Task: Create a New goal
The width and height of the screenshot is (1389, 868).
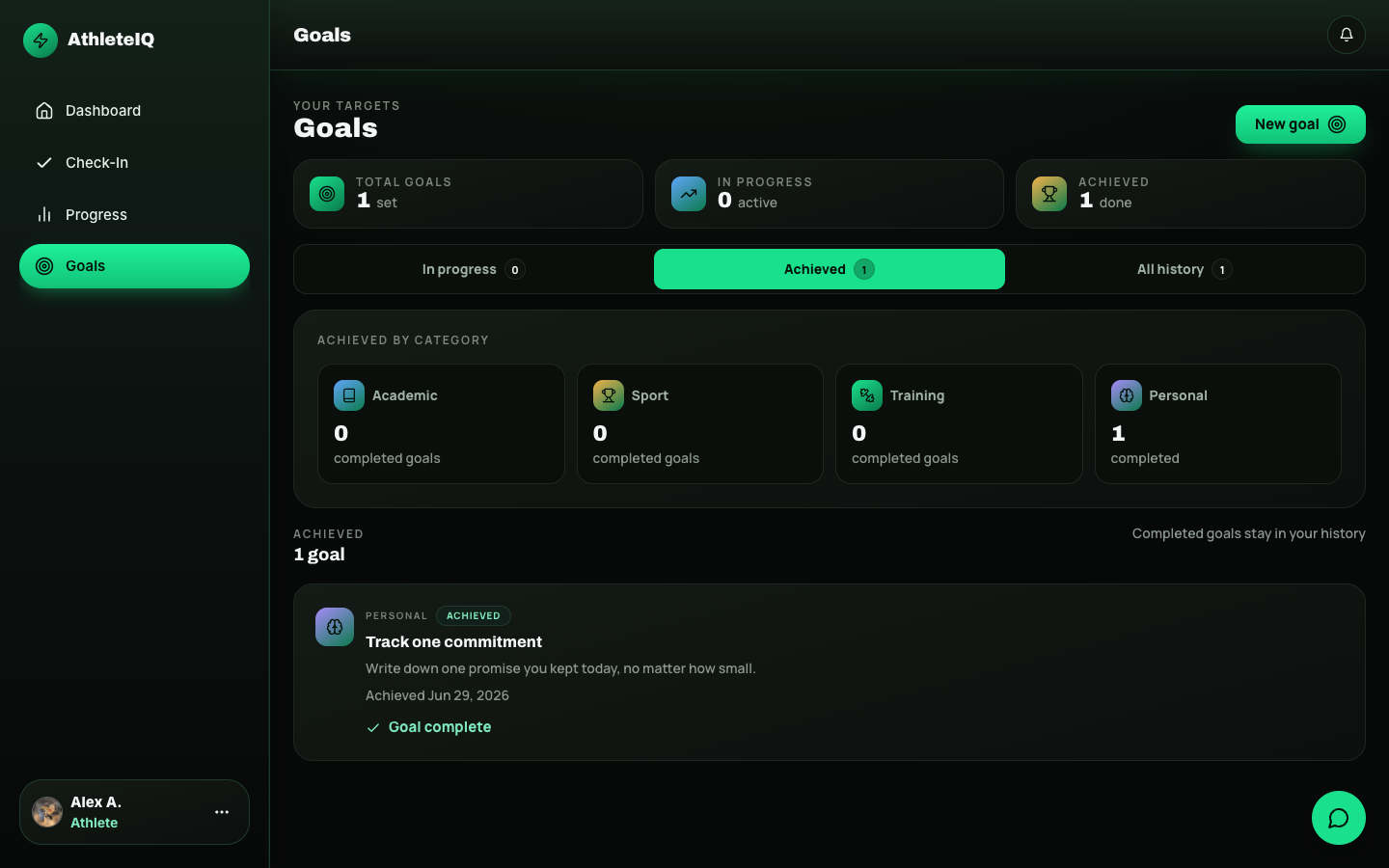Action: [x=1300, y=124]
